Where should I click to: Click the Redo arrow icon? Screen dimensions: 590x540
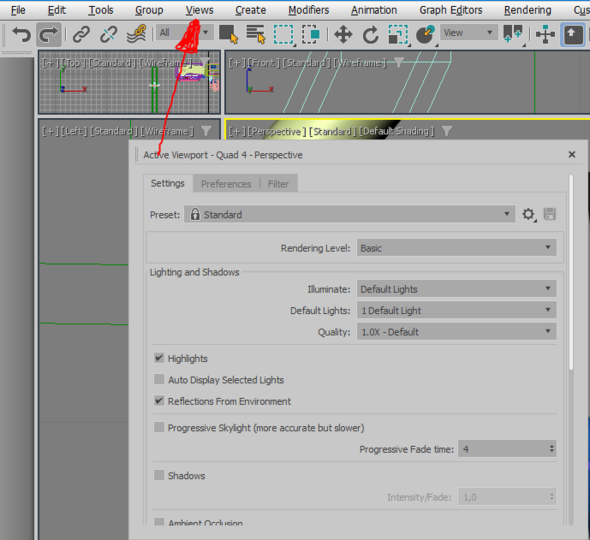49,34
